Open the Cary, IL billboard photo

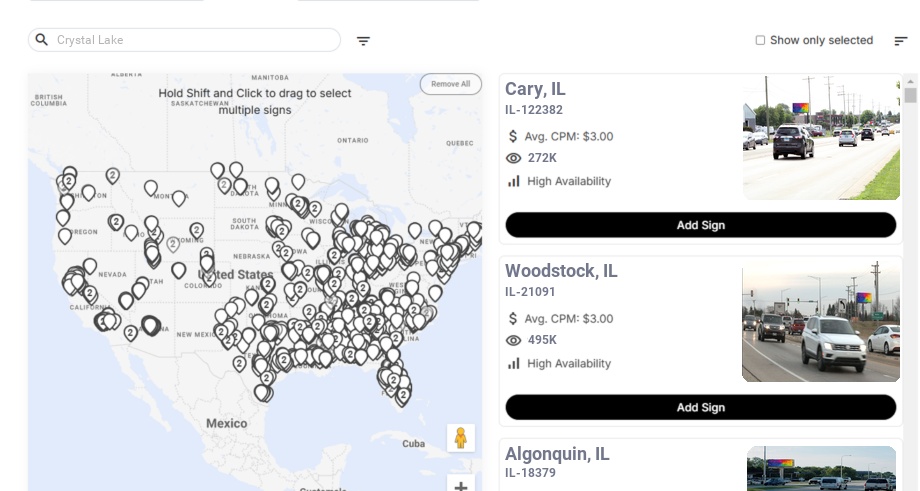pyautogui.click(x=821, y=138)
